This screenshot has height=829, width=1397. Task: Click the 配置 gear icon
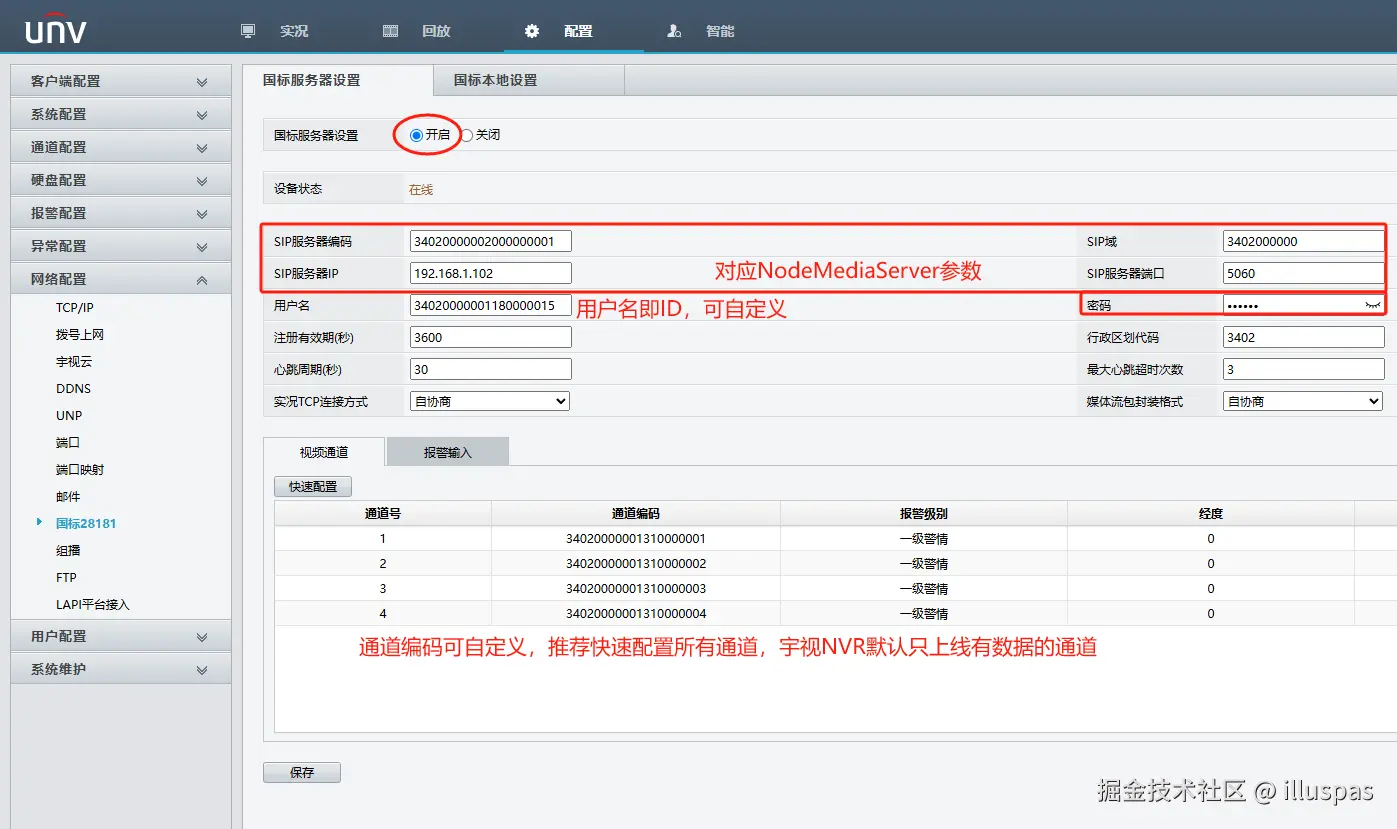532,31
